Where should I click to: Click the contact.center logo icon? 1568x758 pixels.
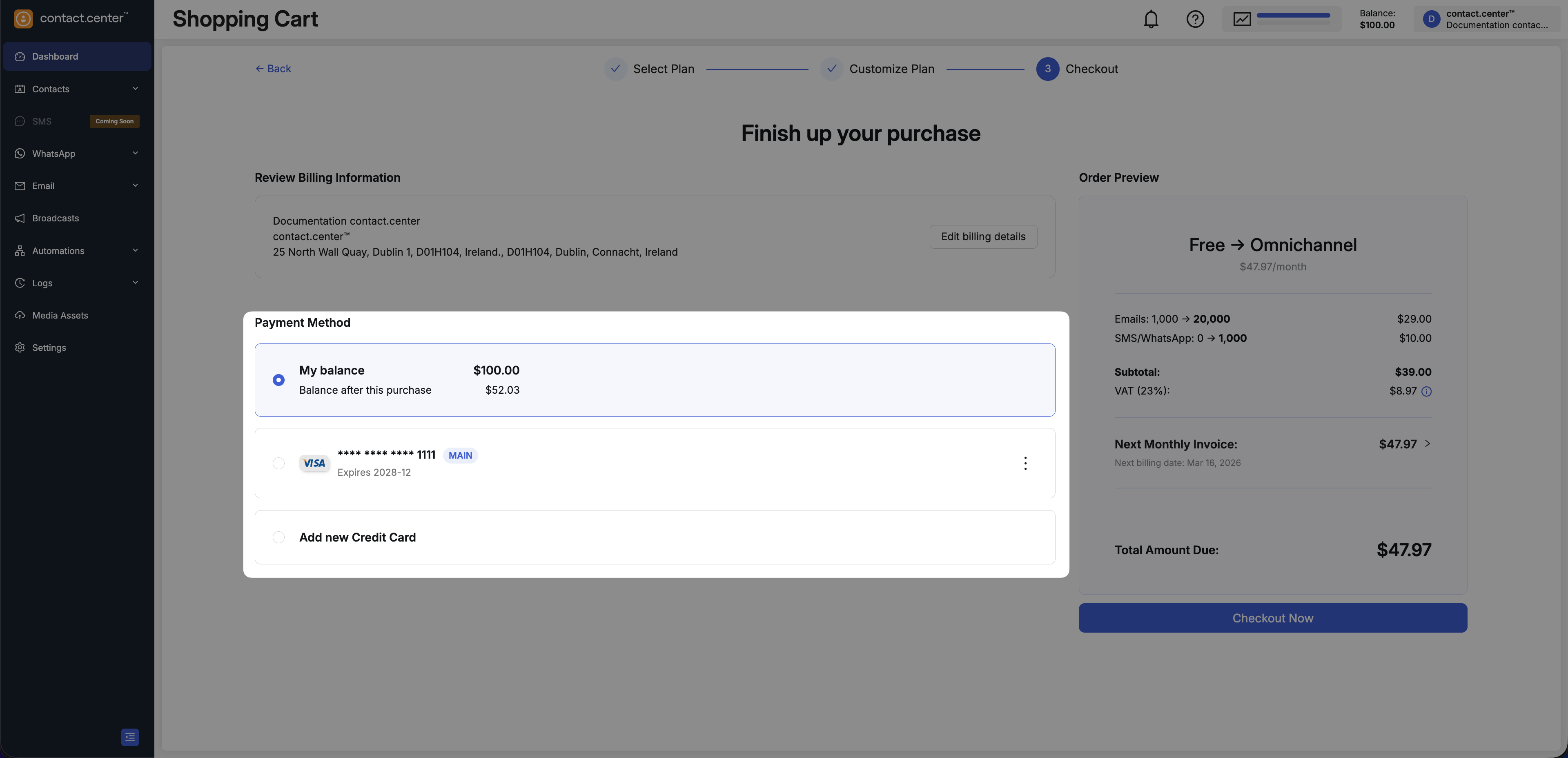click(x=23, y=18)
